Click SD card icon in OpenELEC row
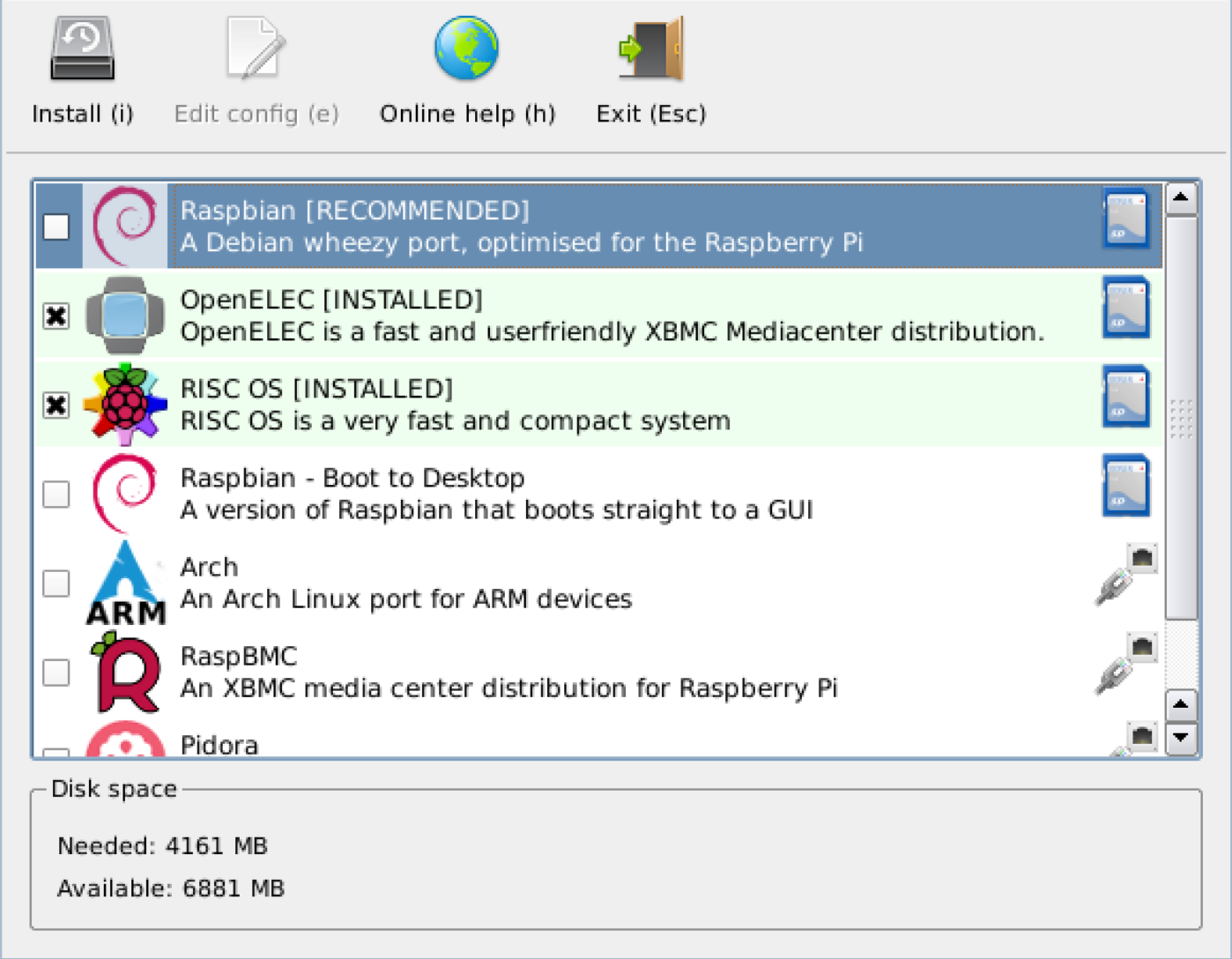 click(x=1126, y=307)
